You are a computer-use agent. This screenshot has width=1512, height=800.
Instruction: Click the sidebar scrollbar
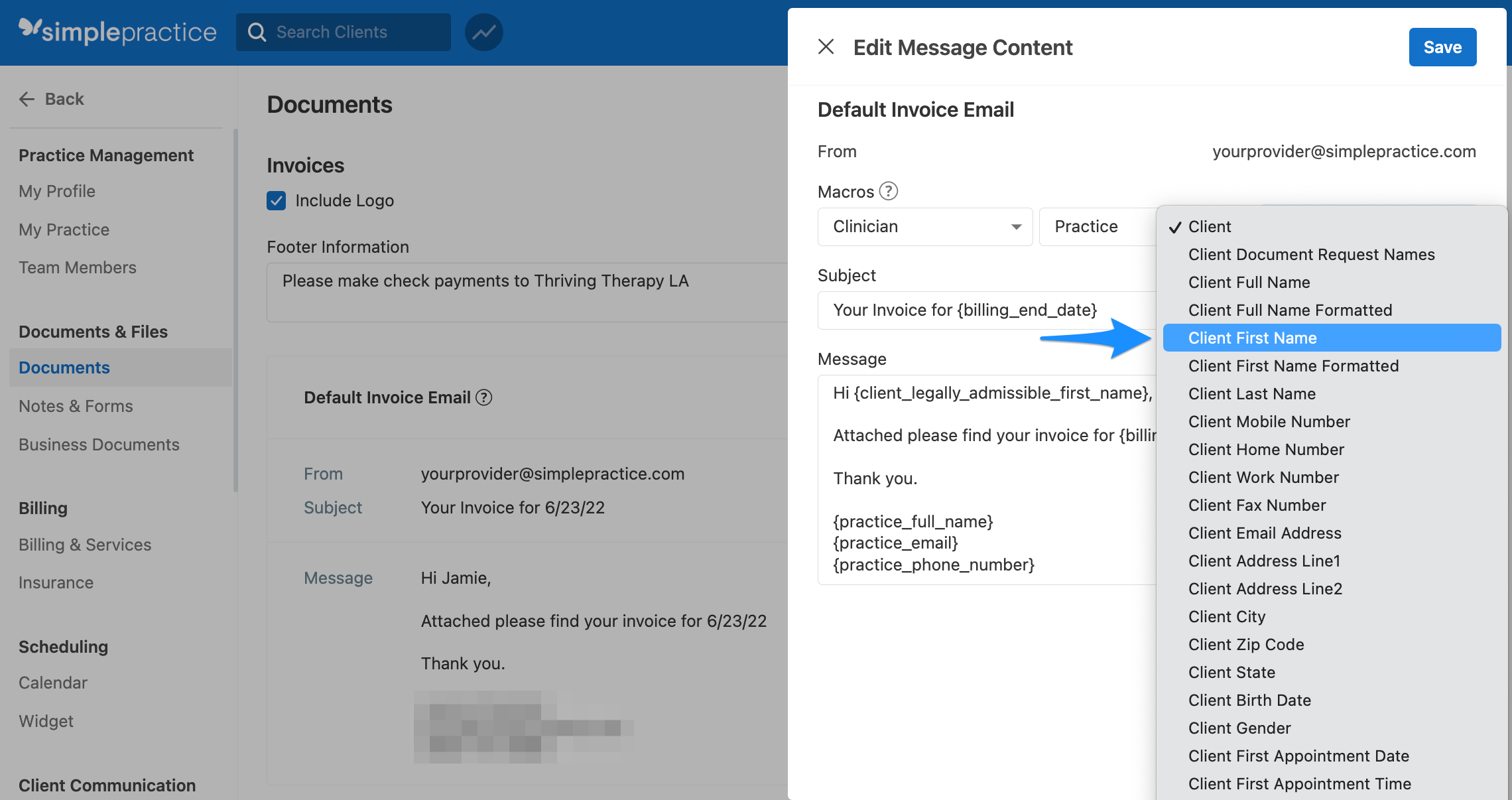(x=235, y=310)
